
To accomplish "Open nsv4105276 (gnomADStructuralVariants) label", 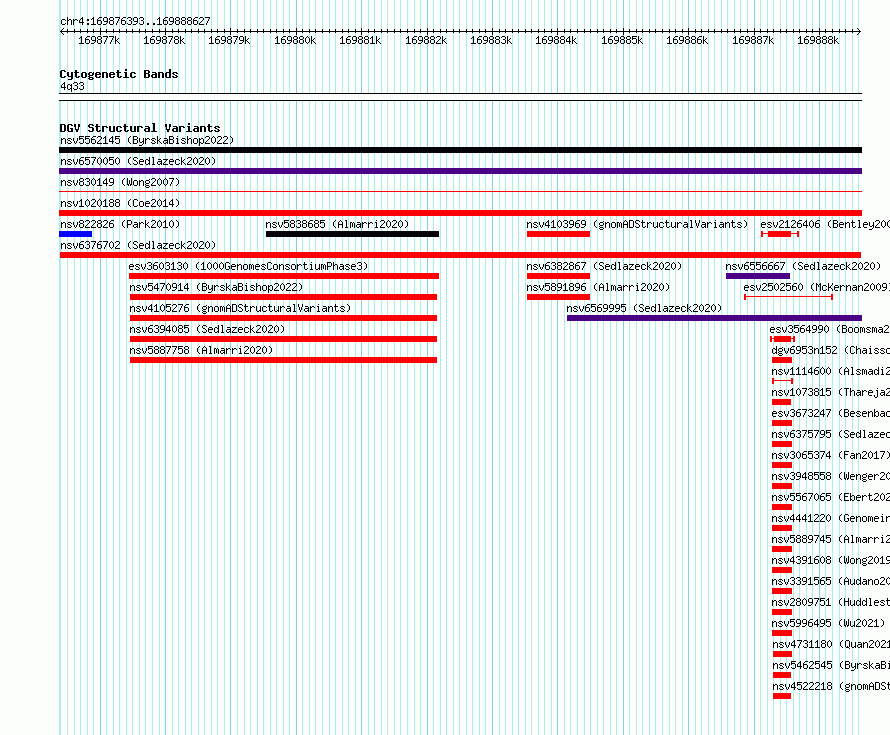I will click(240, 308).
